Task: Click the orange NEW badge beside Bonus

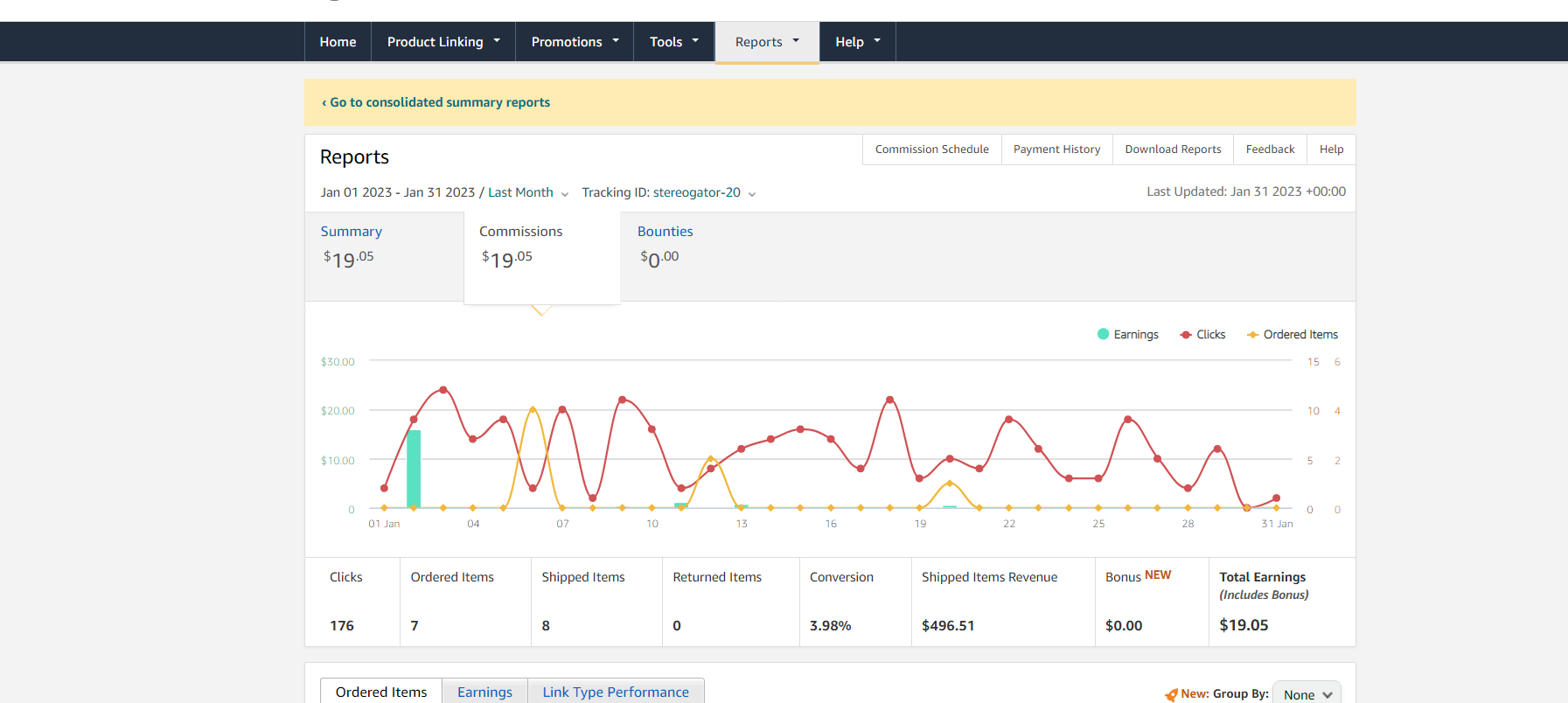Action: click(1158, 575)
